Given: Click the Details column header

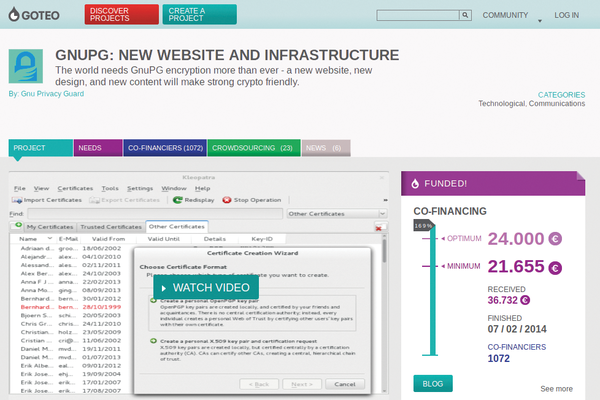Looking at the screenshot, I should 215,239.
